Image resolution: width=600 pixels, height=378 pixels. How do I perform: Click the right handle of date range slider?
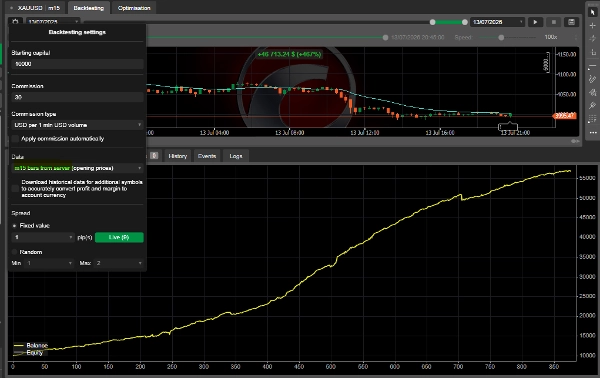click(465, 22)
